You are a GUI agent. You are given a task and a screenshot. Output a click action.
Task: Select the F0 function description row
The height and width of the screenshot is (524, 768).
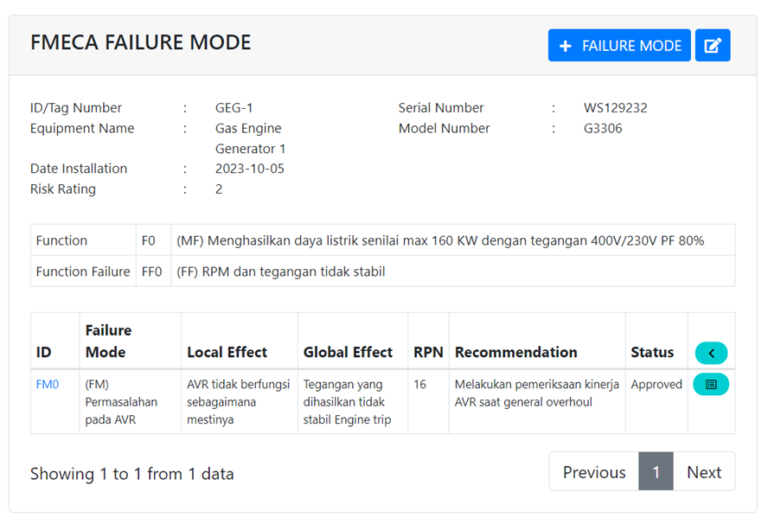coord(440,241)
